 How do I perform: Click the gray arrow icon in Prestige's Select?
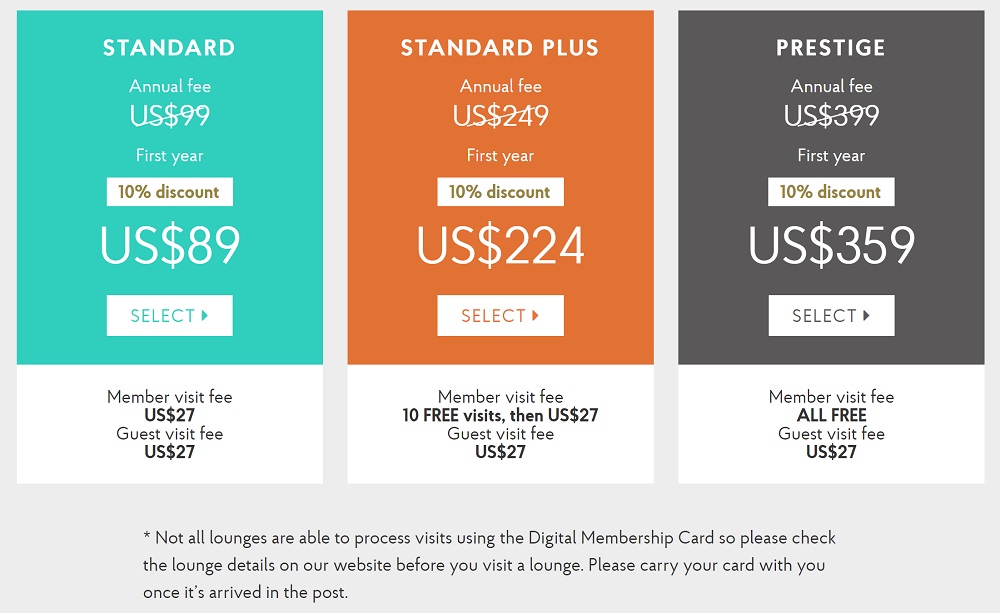(866, 316)
